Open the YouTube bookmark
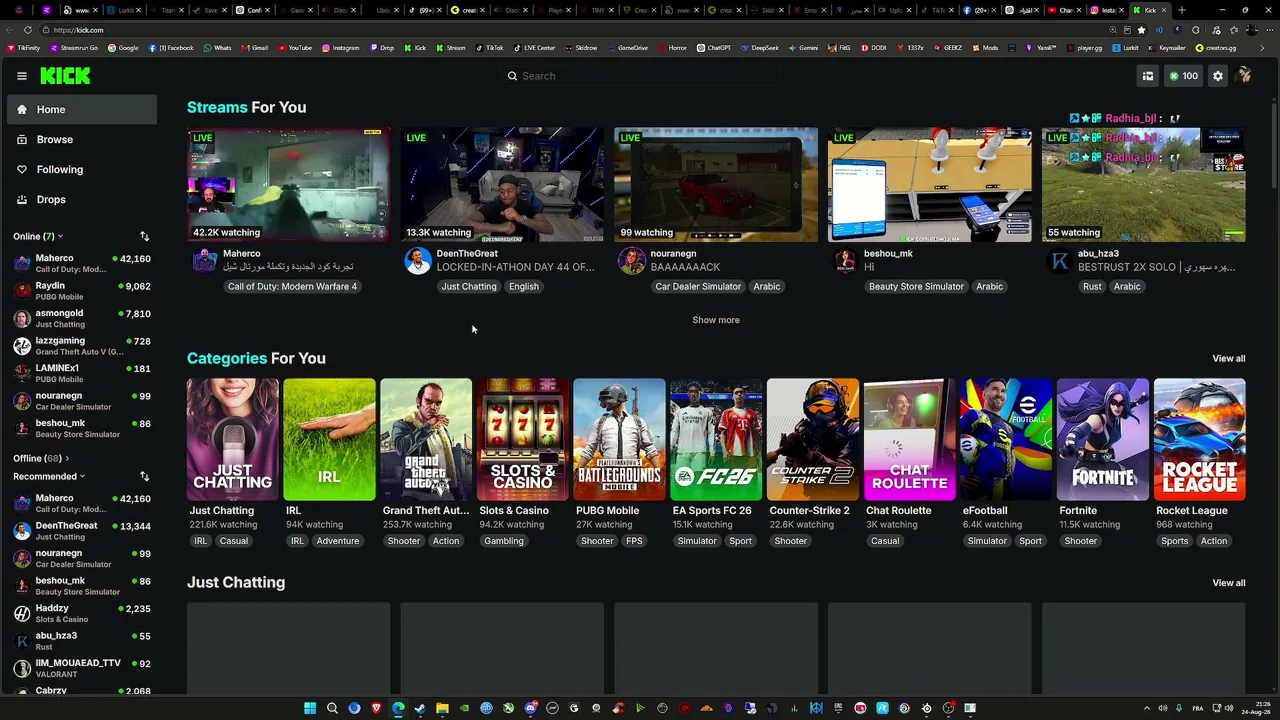 (295, 48)
